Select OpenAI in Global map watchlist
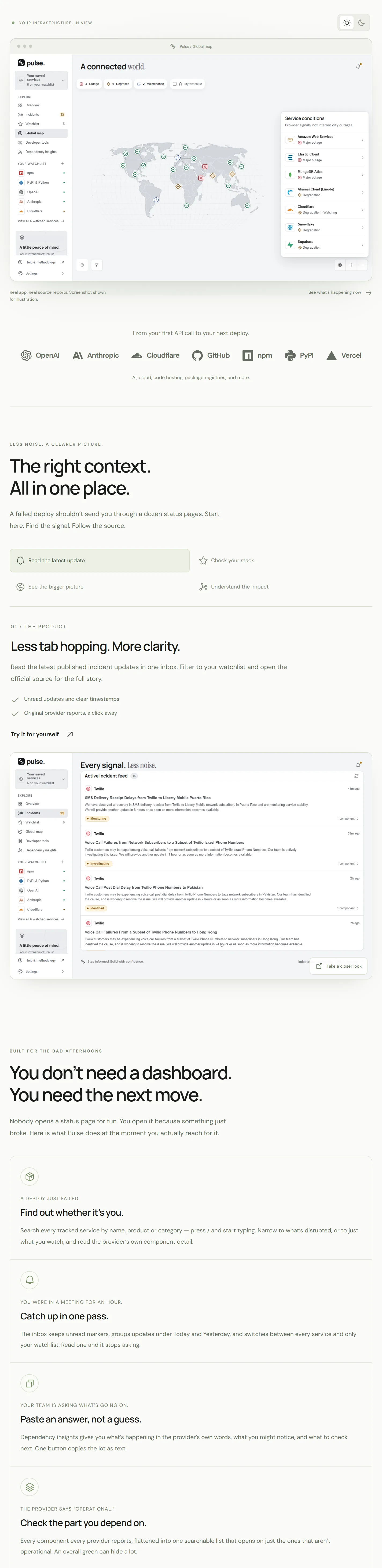 click(41, 192)
